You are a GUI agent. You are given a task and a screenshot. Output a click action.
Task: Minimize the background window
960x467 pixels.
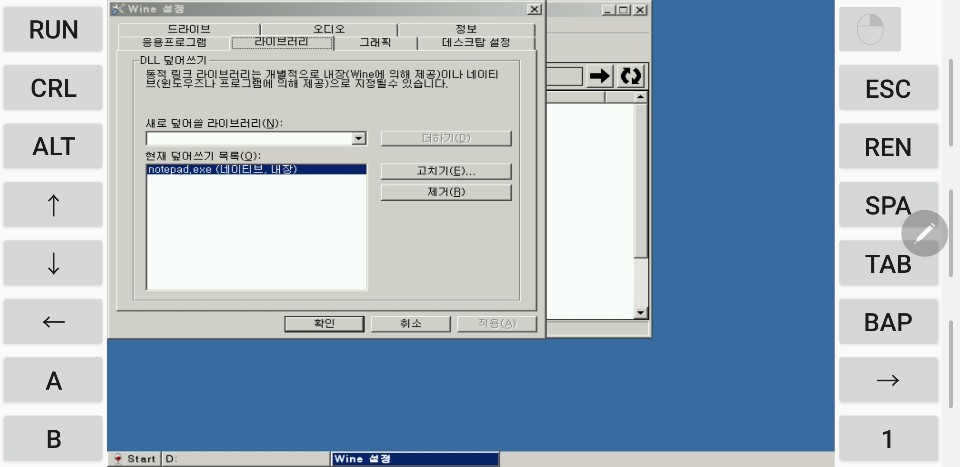click(609, 10)
